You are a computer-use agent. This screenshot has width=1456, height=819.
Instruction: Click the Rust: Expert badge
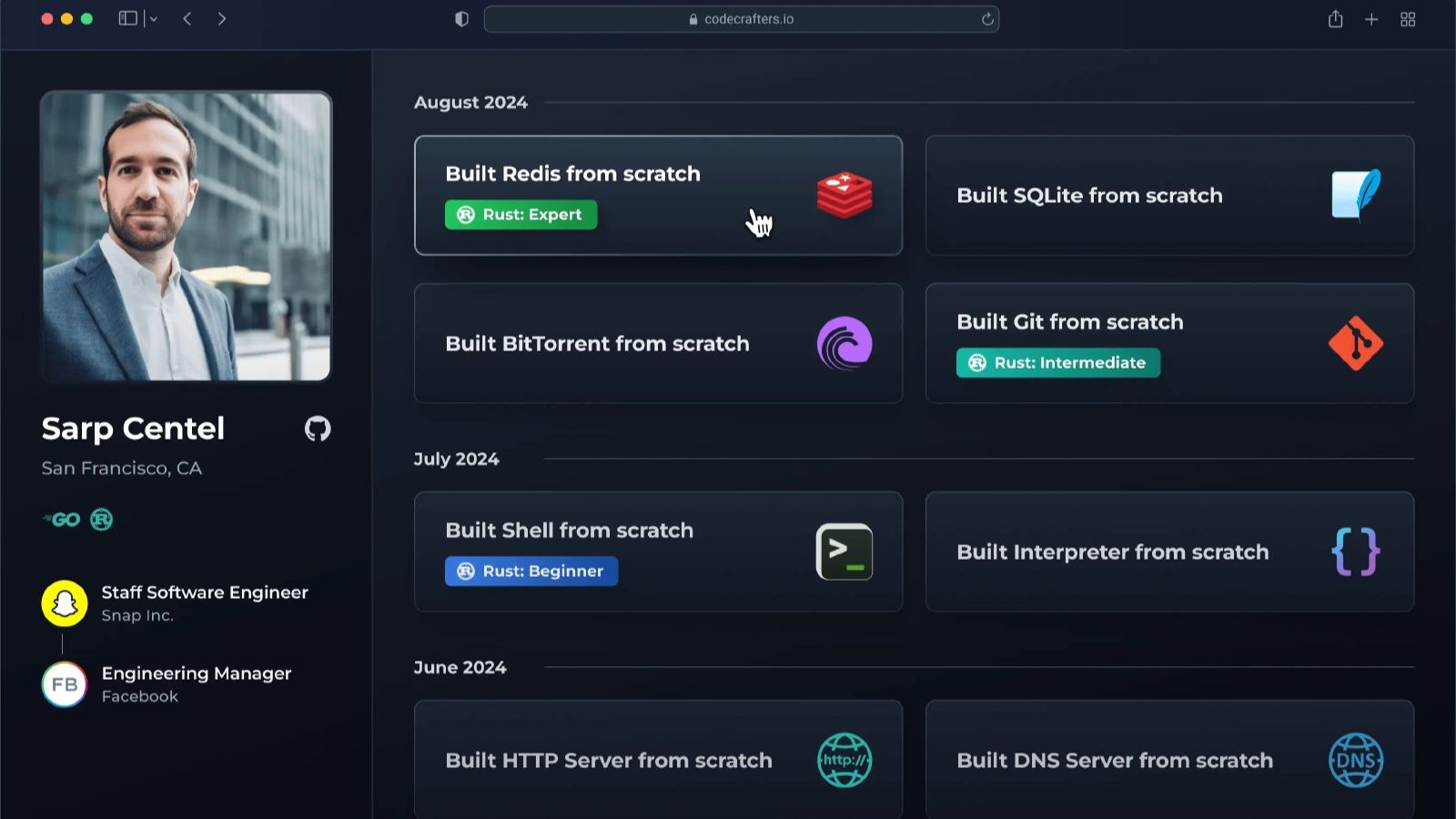click(521, 215)
